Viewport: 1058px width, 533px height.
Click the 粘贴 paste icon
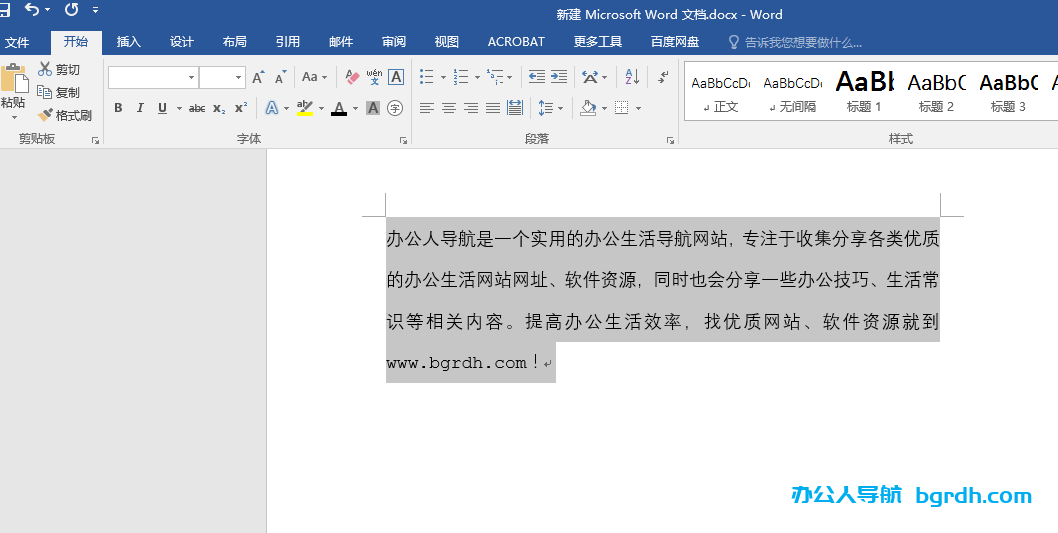13,80
